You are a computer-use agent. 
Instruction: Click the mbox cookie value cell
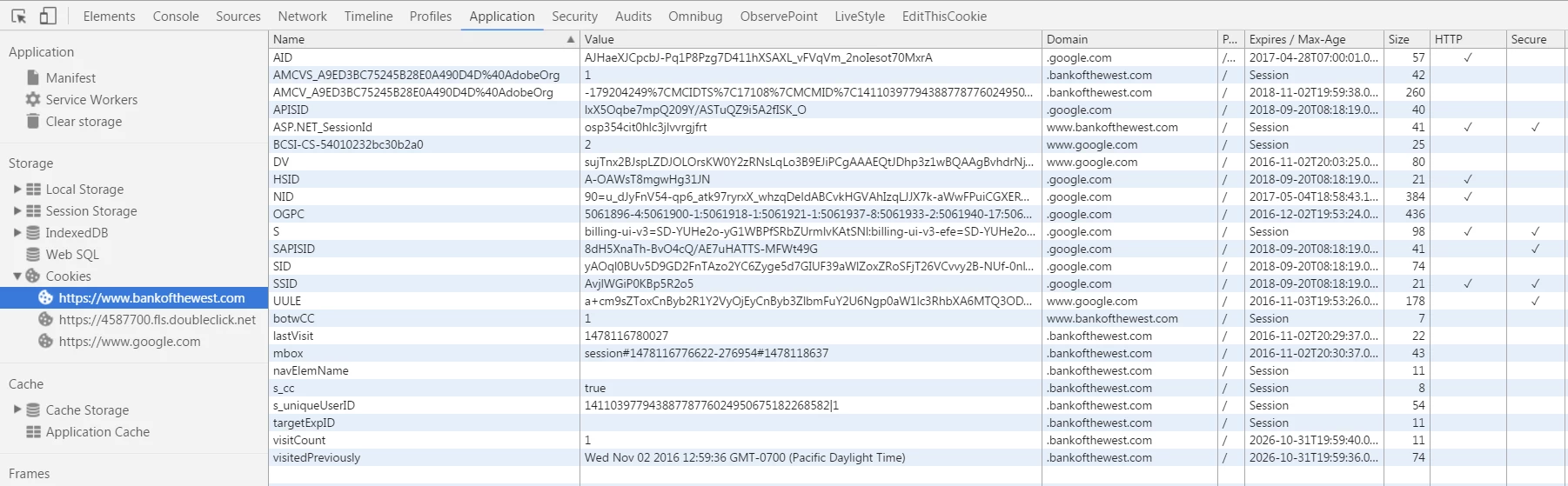810,353
